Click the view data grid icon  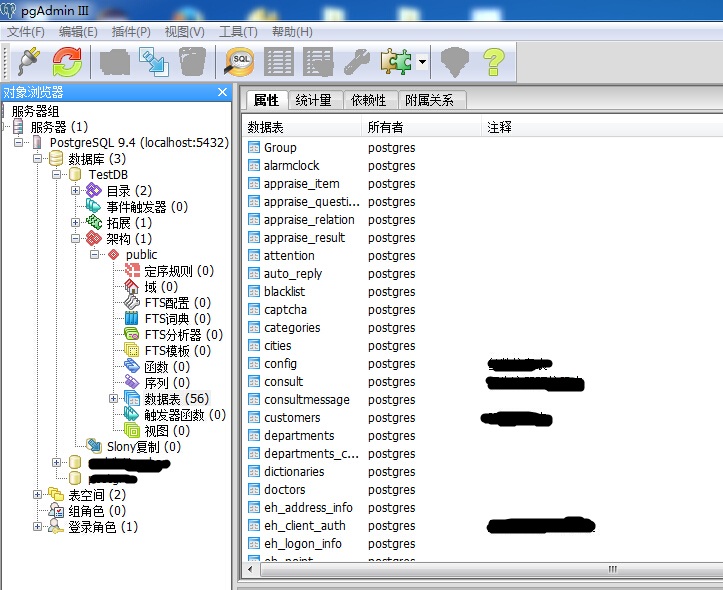[x=279, y=62]
